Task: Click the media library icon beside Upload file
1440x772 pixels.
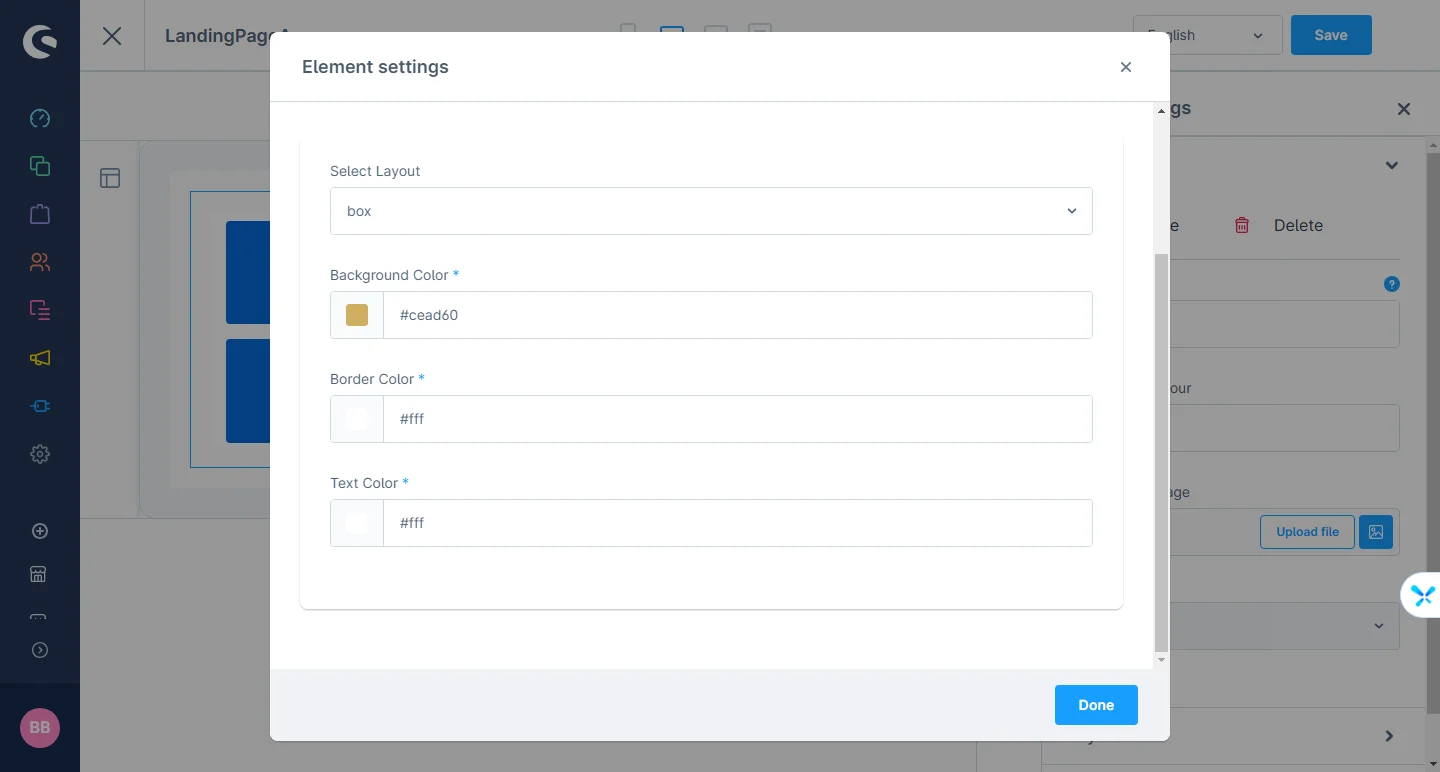Action: 1376,532
